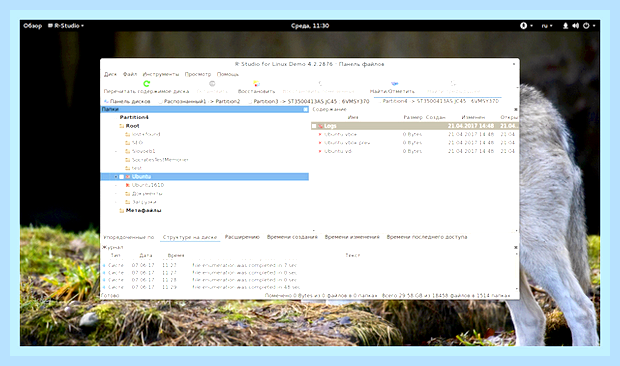Open the ru keyboard layout dropdown
620x366 pixels.
547,26
